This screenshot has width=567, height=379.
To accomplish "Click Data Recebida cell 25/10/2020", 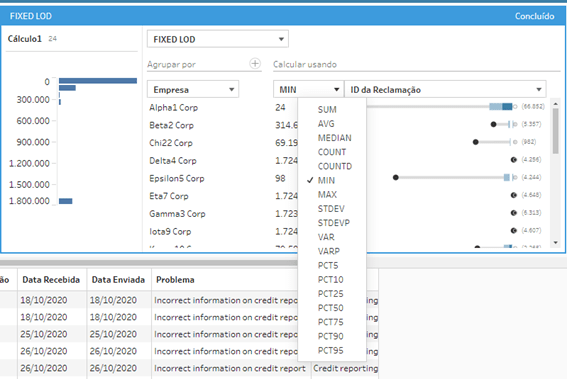I will click(44, 334).
